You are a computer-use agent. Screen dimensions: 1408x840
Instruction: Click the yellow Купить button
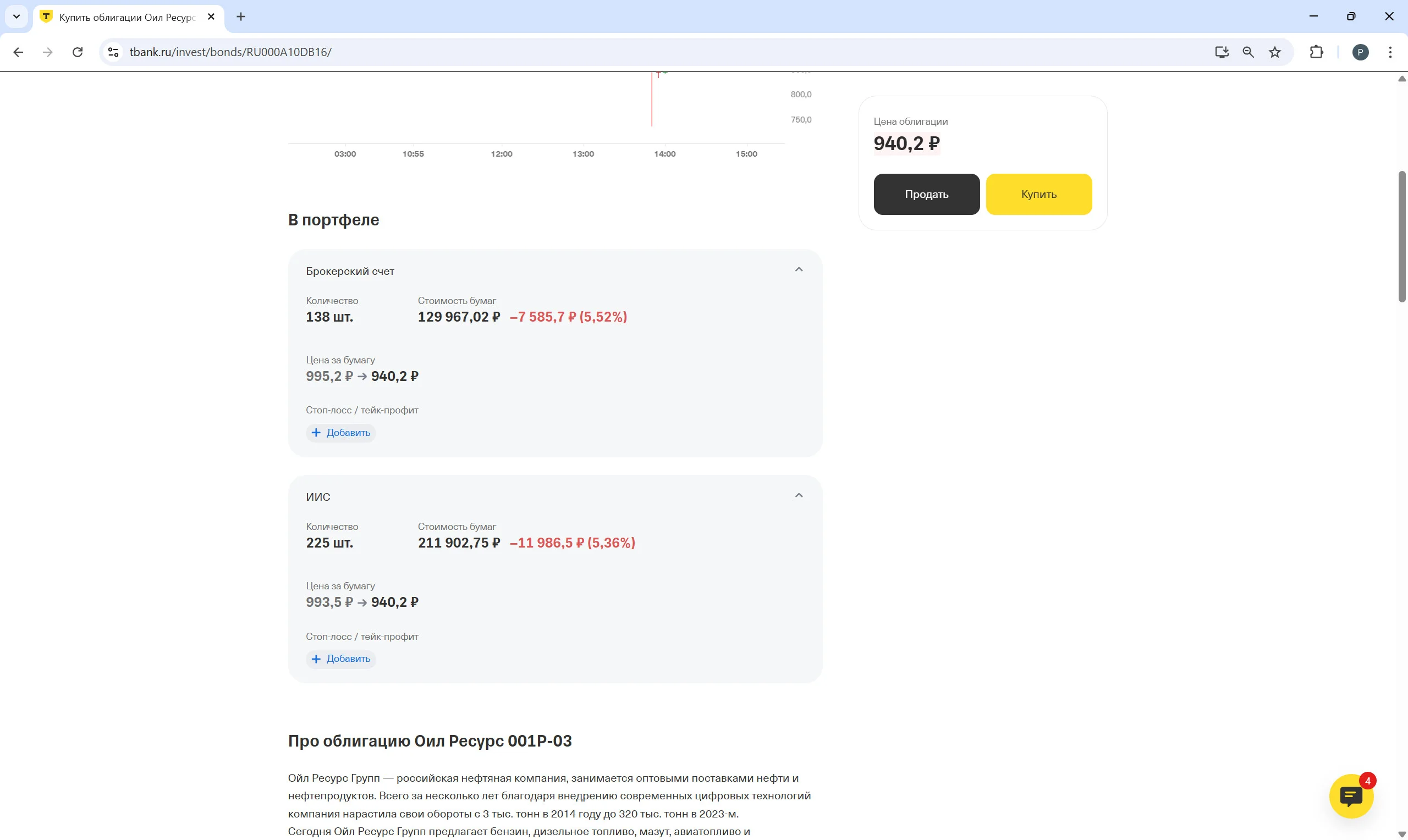[x=1038, y=194]
